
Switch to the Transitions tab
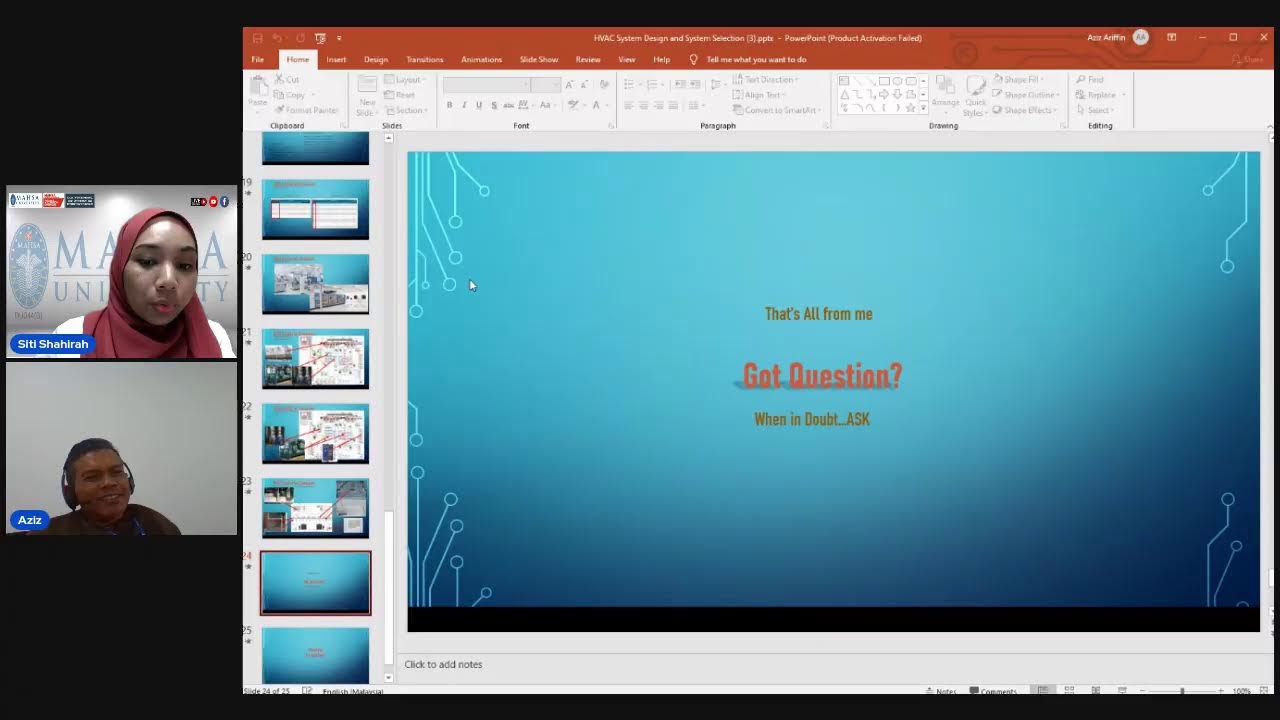(424, 60)
